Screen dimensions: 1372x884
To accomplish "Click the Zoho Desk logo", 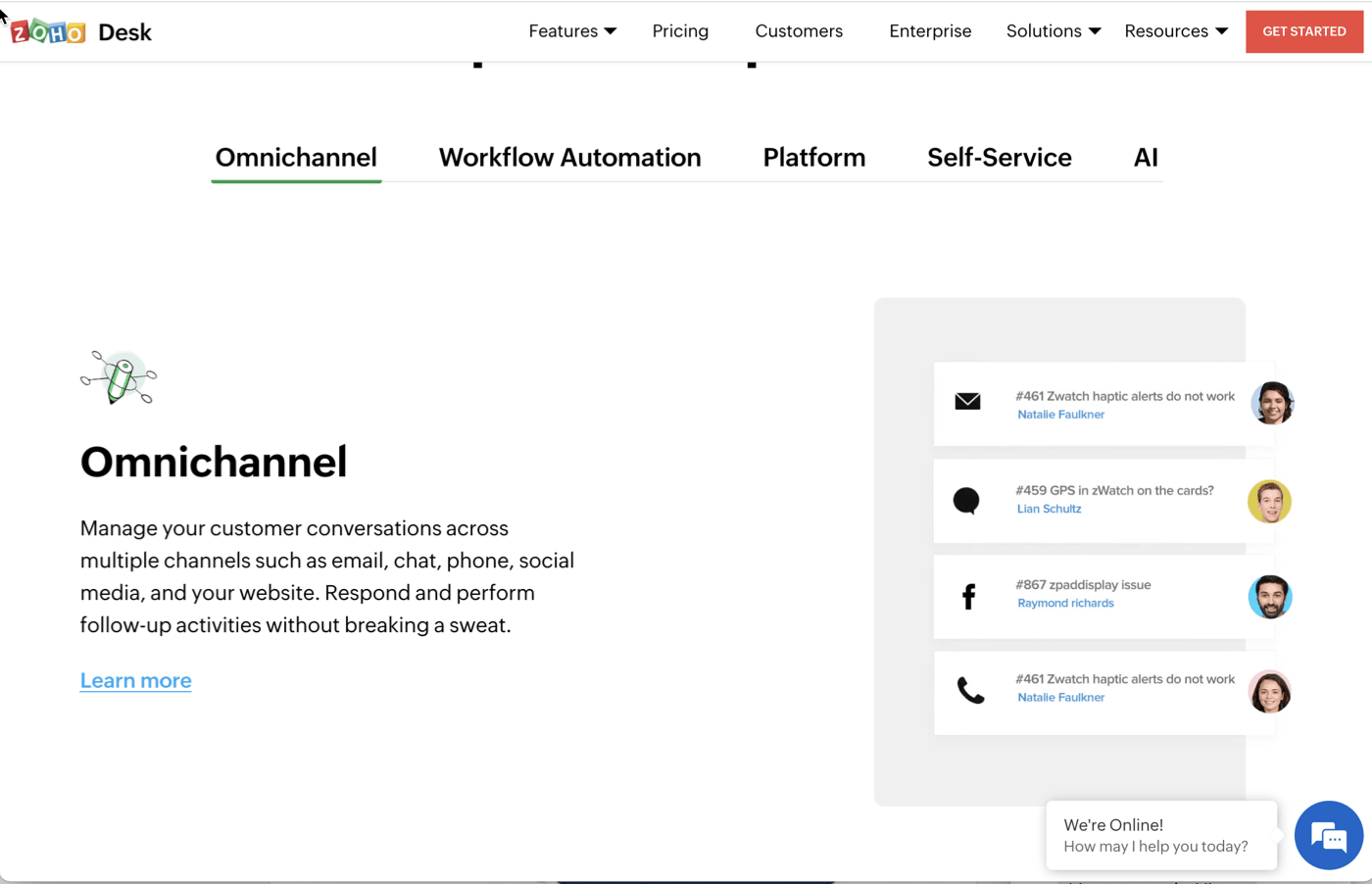I will pyautogui.click(x=81, y=31).
